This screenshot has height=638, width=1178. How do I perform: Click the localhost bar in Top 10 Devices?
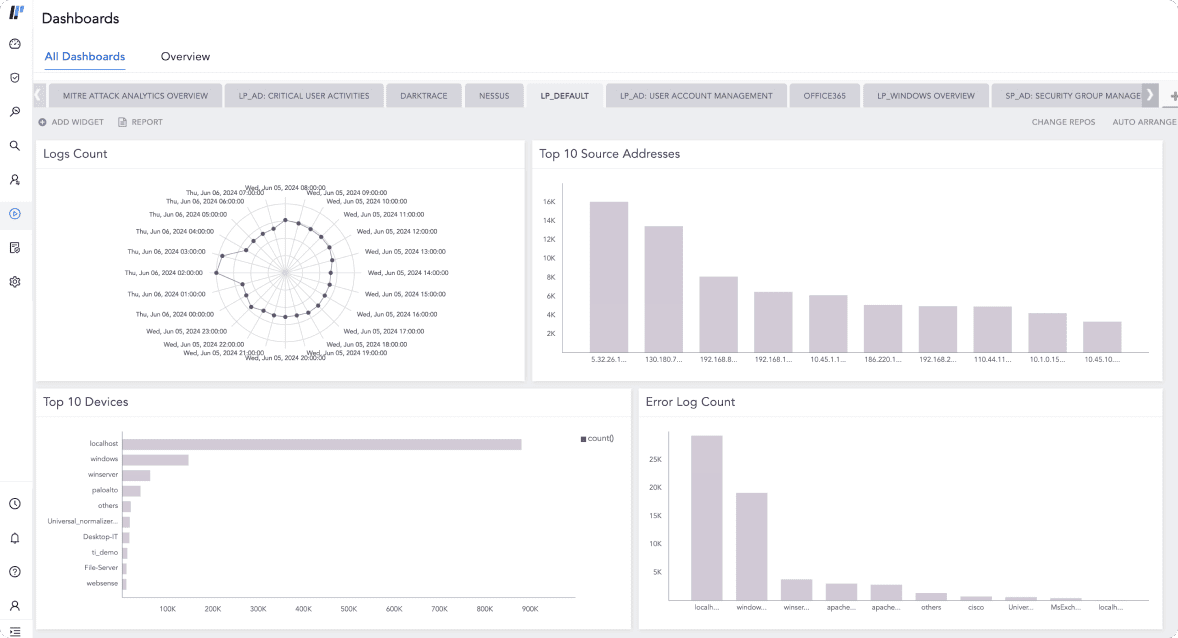pos(321,444)
